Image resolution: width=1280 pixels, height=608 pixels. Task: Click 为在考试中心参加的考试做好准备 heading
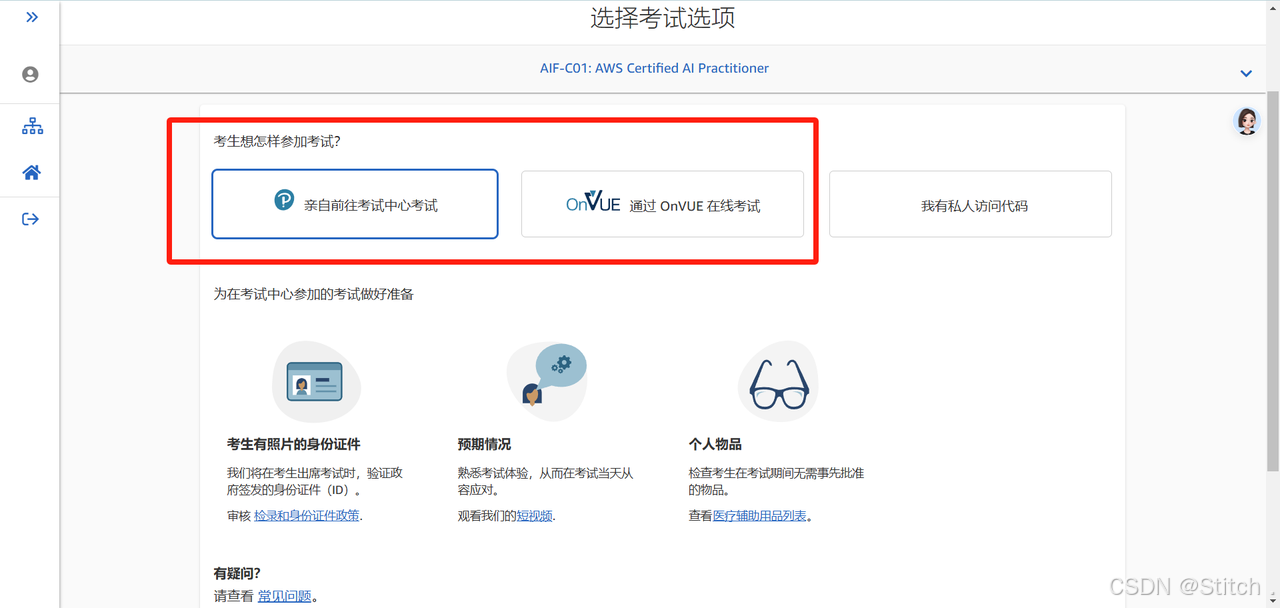(313, 294)
